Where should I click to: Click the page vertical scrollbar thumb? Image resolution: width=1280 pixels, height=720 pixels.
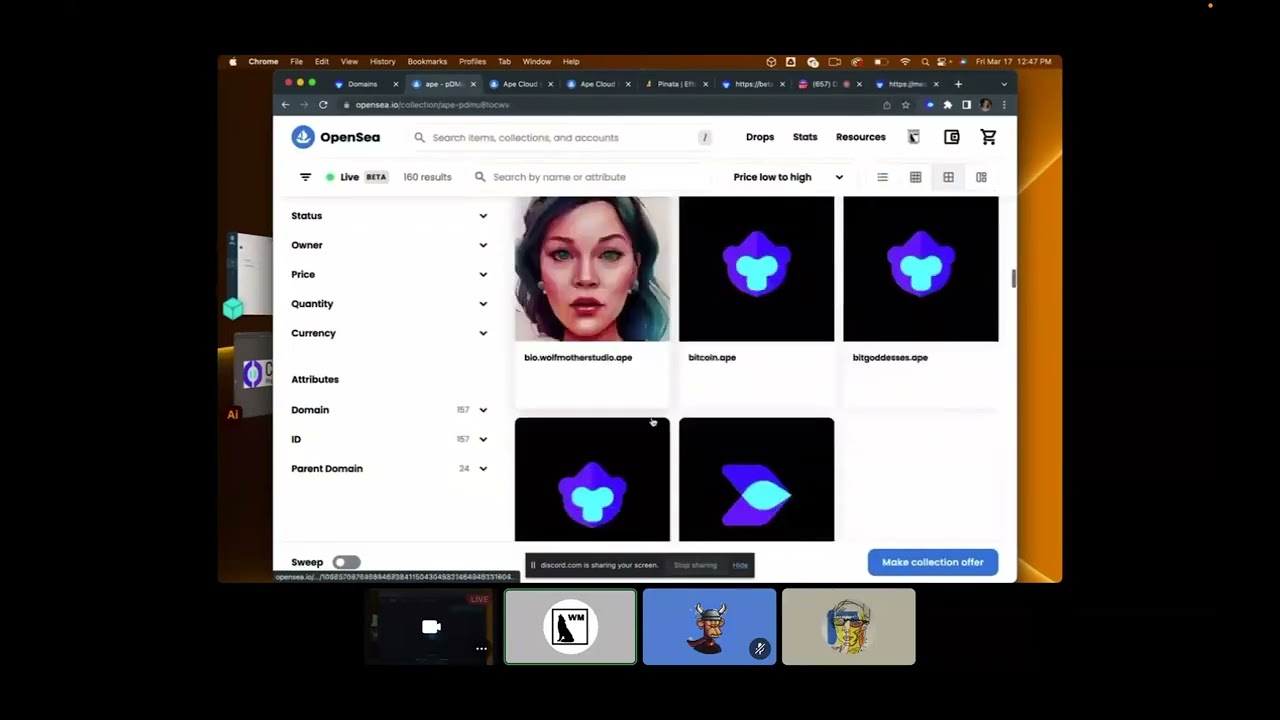pos(1013,279)
